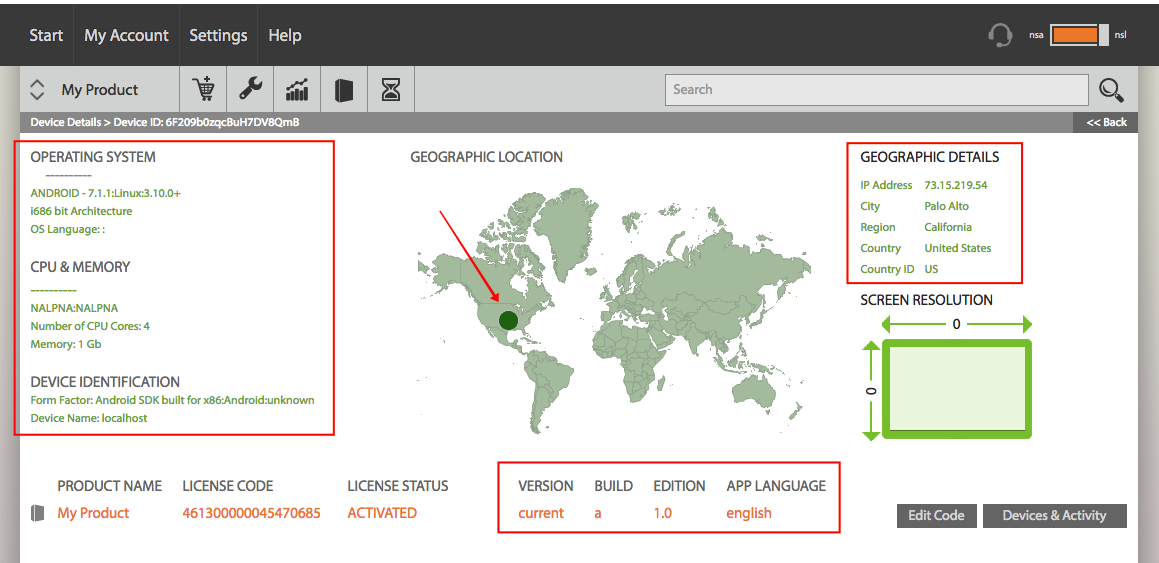This screenshot has height=563, width=1159.
Task: Toggle the nsa/nsl orange switch
Action: click(1079, 35)
